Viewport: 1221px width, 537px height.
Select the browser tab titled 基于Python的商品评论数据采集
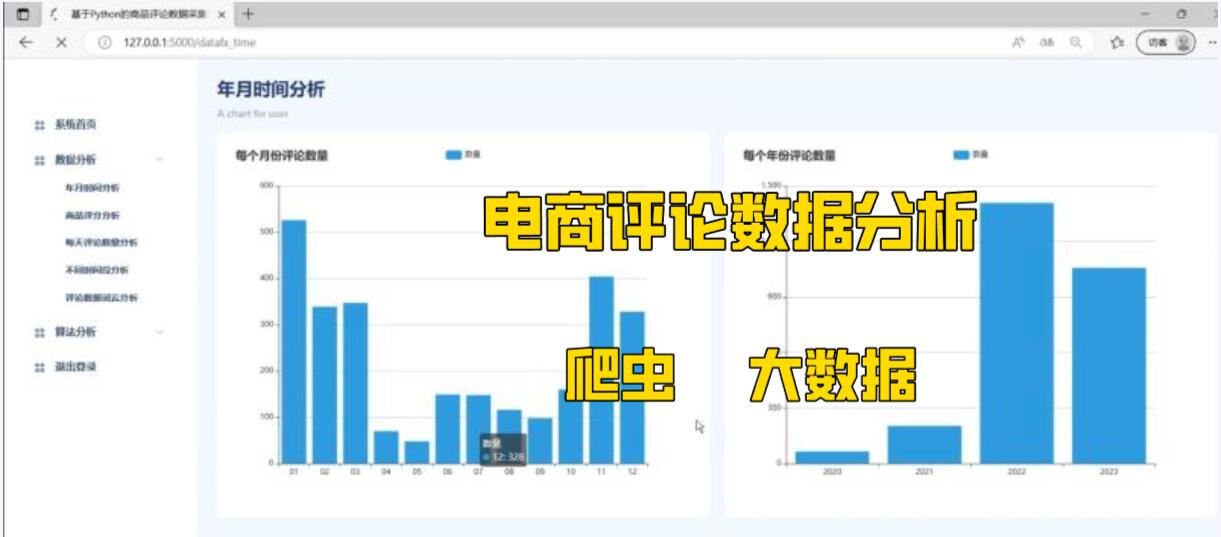pyautogui.click(x=136, y=15)
